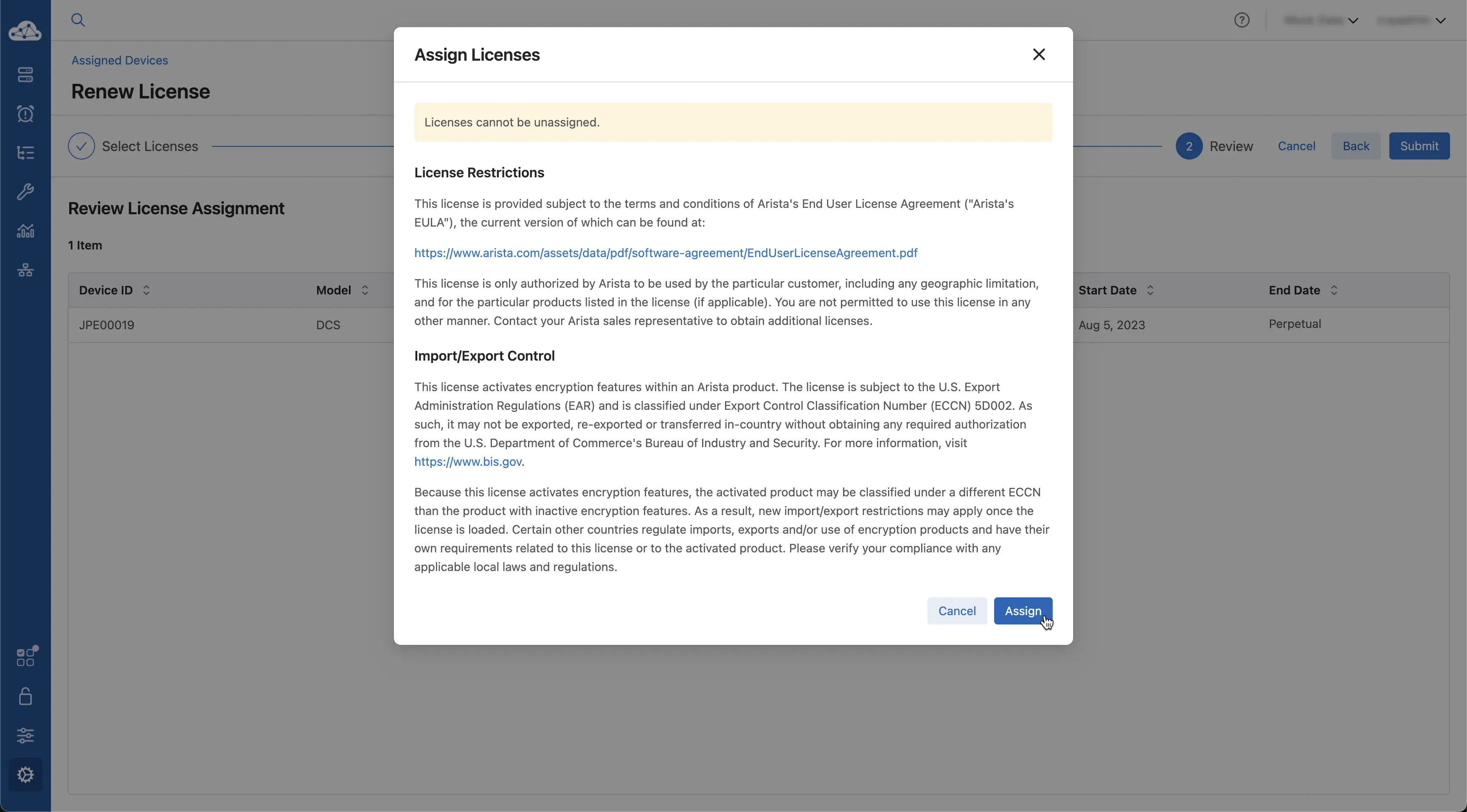Open the www.bis.gov link

[x=468, y=462]
